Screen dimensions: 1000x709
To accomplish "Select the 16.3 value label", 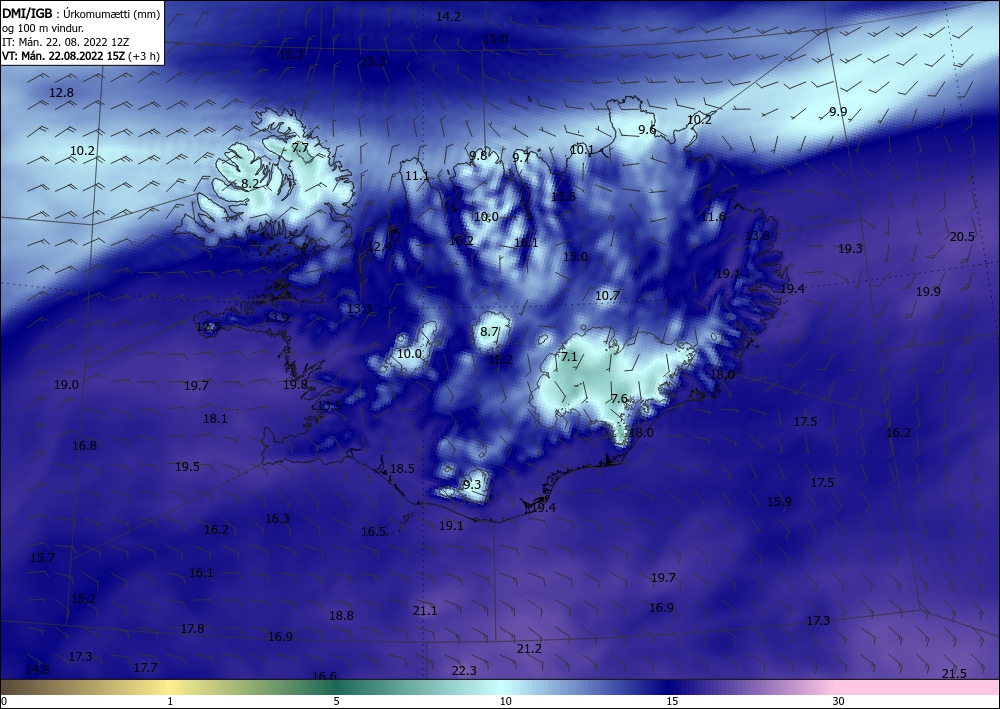I will pos(277,519).
